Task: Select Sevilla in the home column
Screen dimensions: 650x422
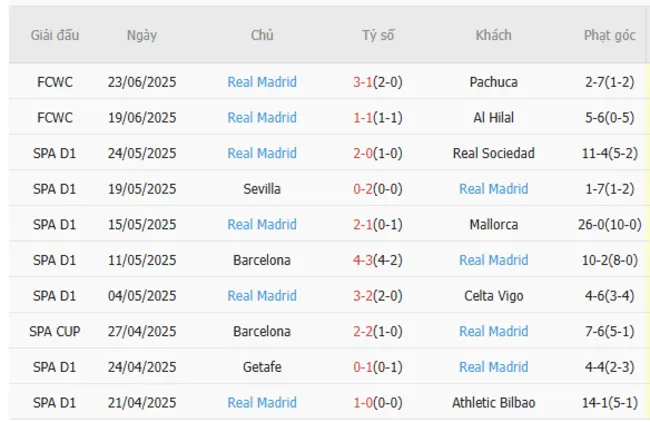Action: (x=262, y=189)
